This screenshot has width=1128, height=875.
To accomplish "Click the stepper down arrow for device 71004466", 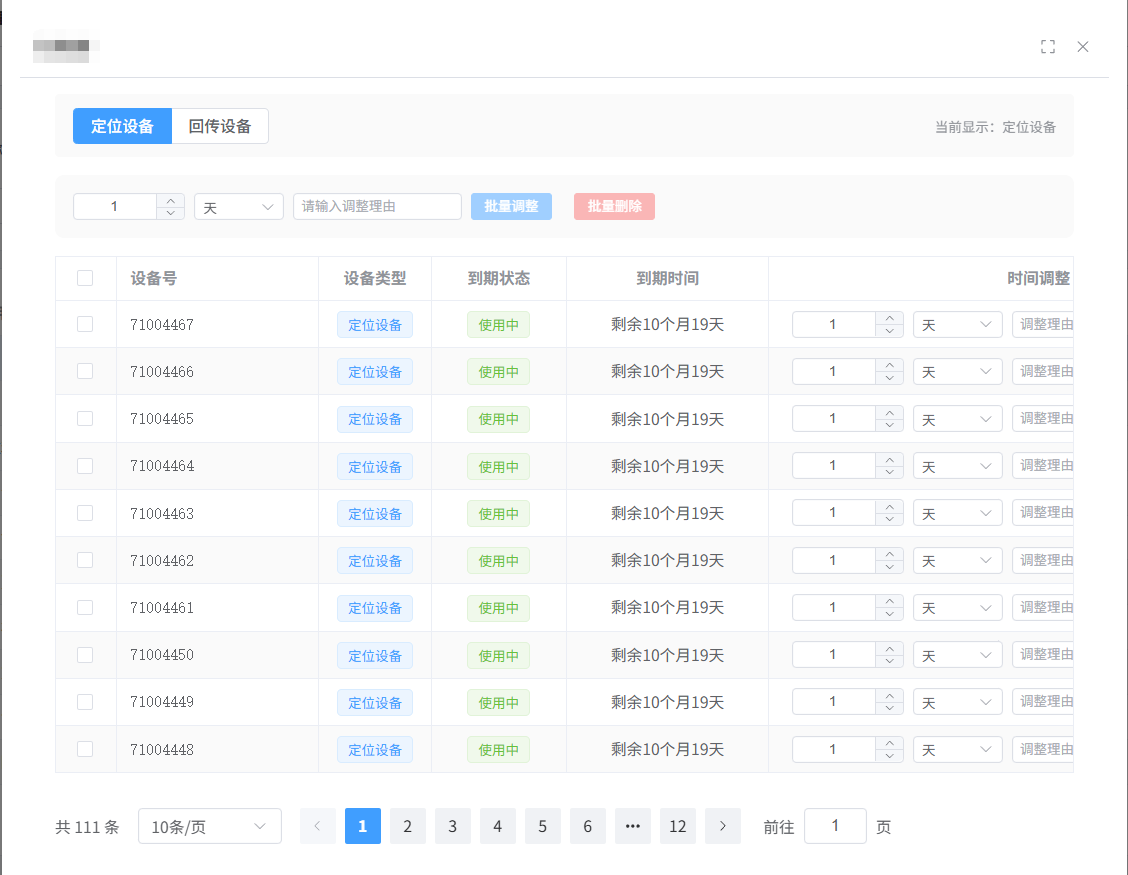I will 888,377.
